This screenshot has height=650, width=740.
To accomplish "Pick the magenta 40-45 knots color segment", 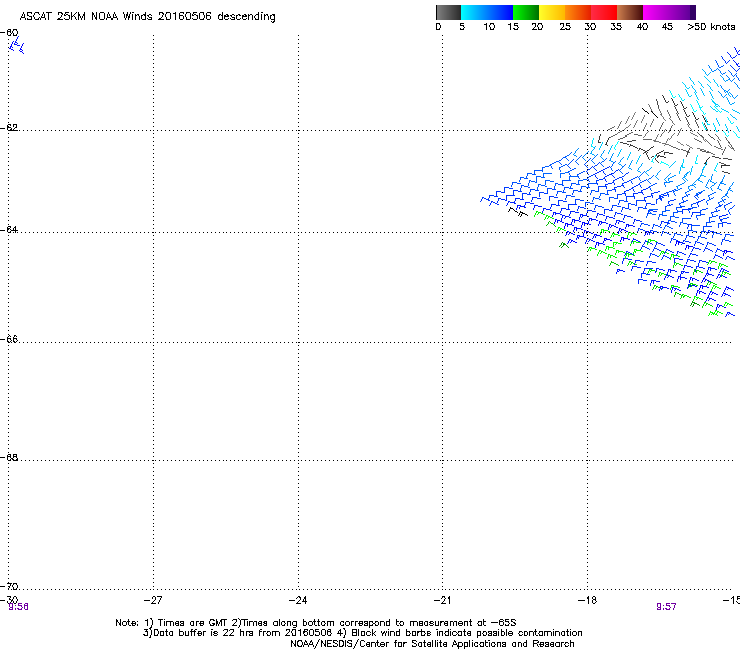I will [x=656, y=12].
